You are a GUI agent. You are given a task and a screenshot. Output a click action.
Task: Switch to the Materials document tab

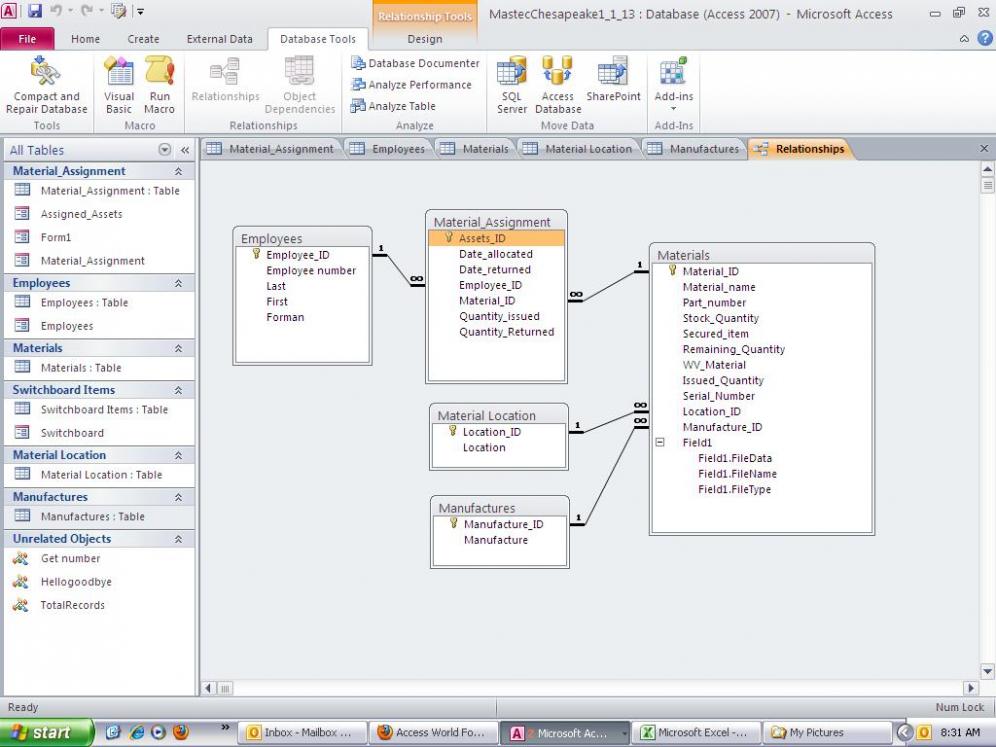tap(476, 149)
